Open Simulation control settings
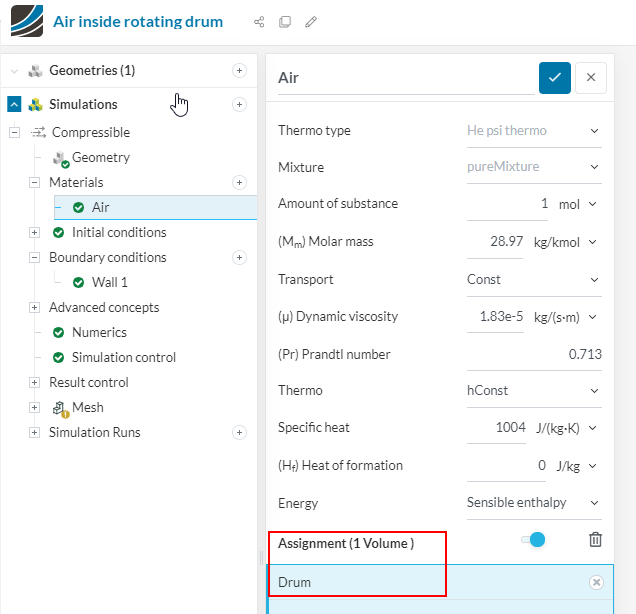This screenshot has width=636, height=614. point(123,357)
